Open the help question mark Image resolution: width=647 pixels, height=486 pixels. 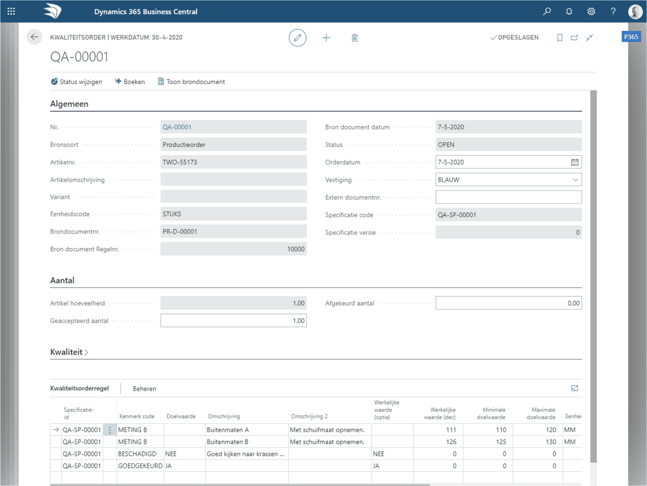613,12
